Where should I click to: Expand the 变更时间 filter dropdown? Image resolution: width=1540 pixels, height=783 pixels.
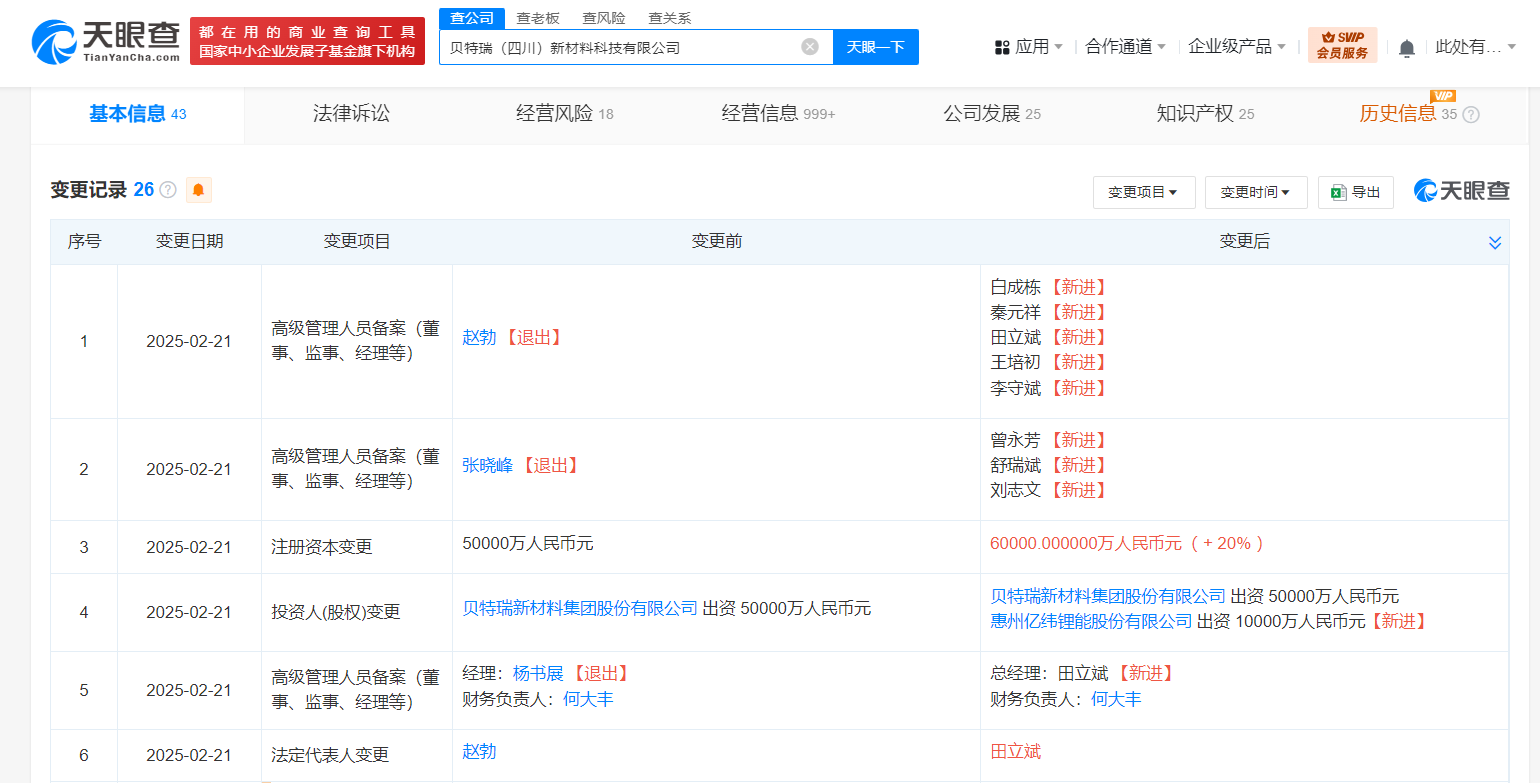(x=1255, y=192)
